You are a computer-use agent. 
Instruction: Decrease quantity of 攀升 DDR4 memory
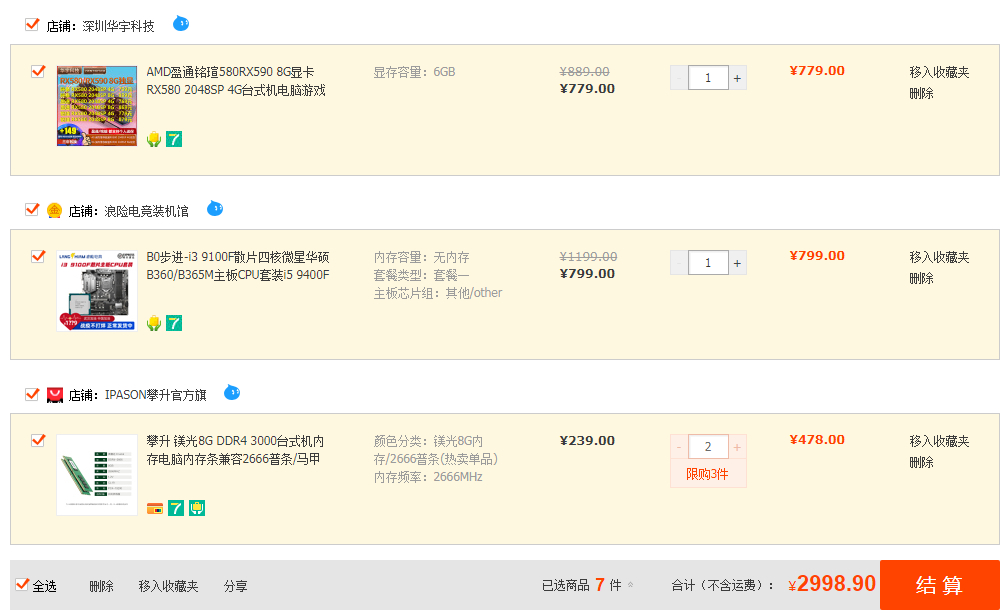(x=679, y=447)
